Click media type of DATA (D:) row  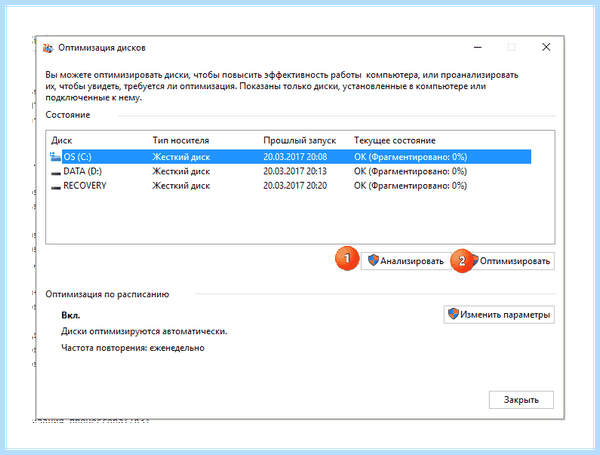pos(181,171)
